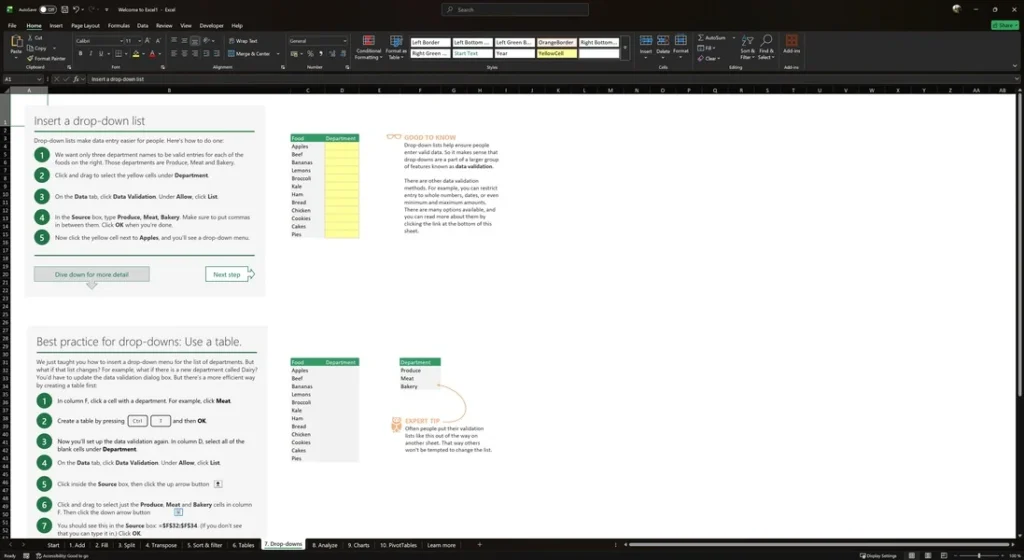The image size is (1024, 560).
Task: Click the zoom slider in status bar
Action: (x=978, y=555)
